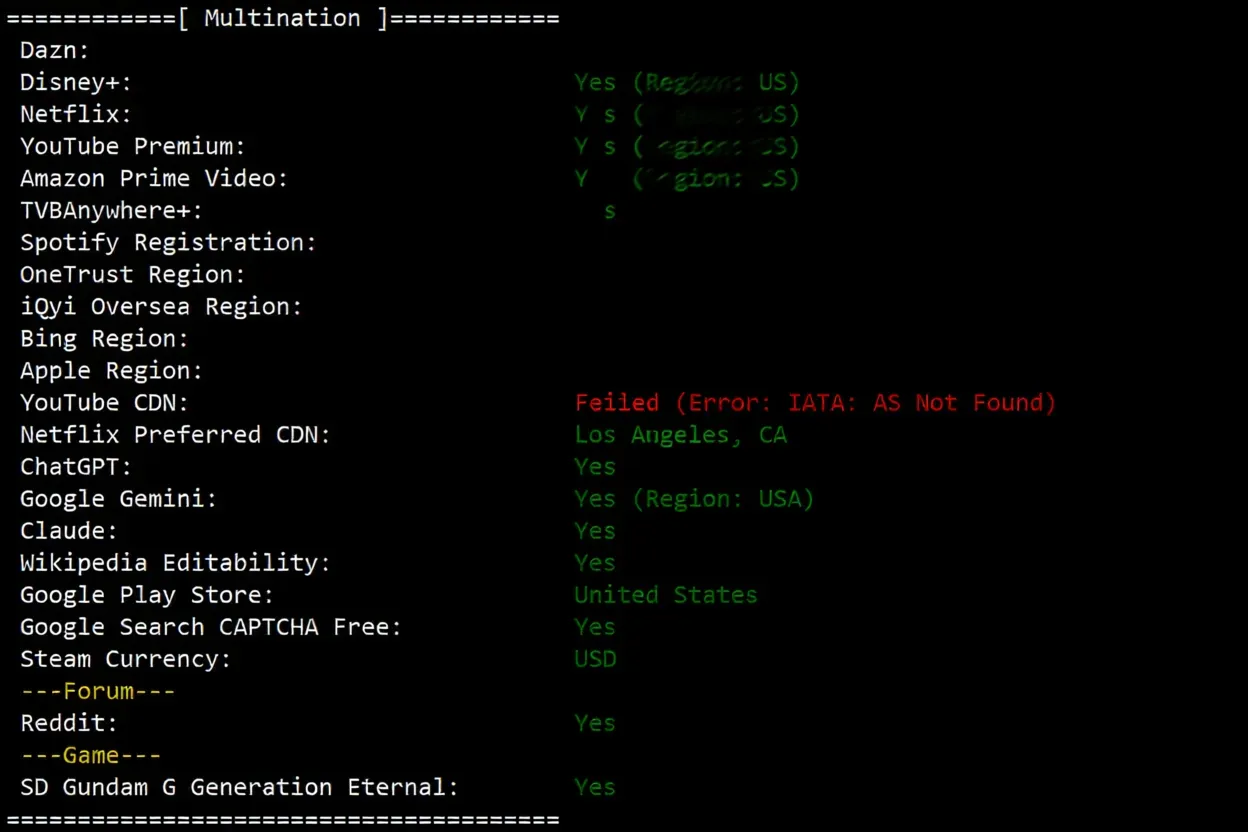Select the Netflix: label

(76, 114)
